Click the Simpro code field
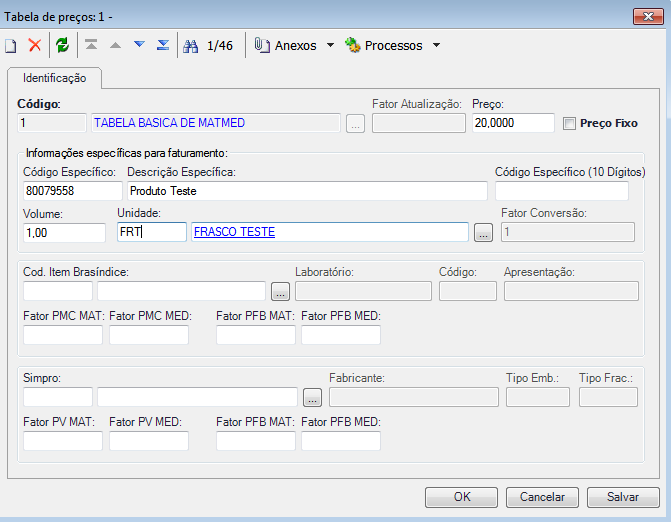The image size is (671, 522). point(58,397)
